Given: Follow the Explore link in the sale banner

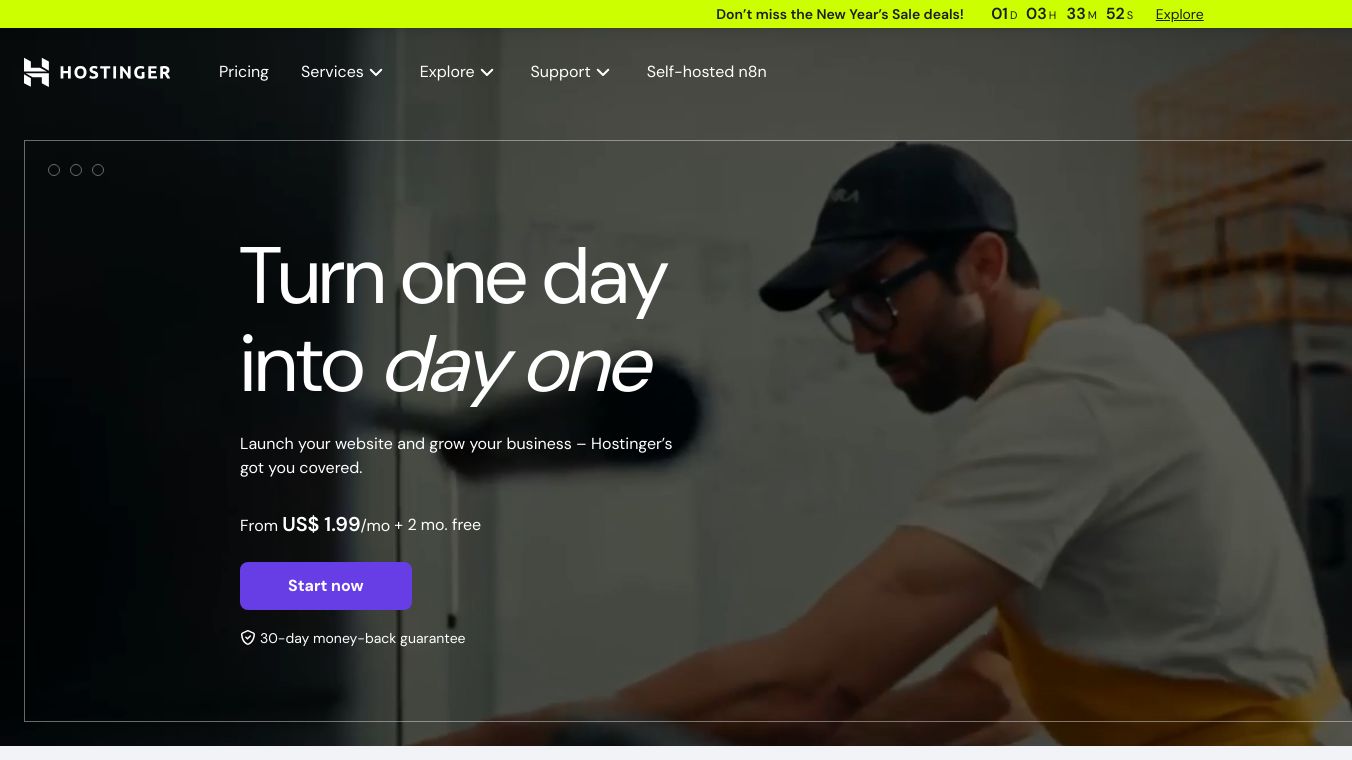Looking at the screenshot, I should (1179, 14).
